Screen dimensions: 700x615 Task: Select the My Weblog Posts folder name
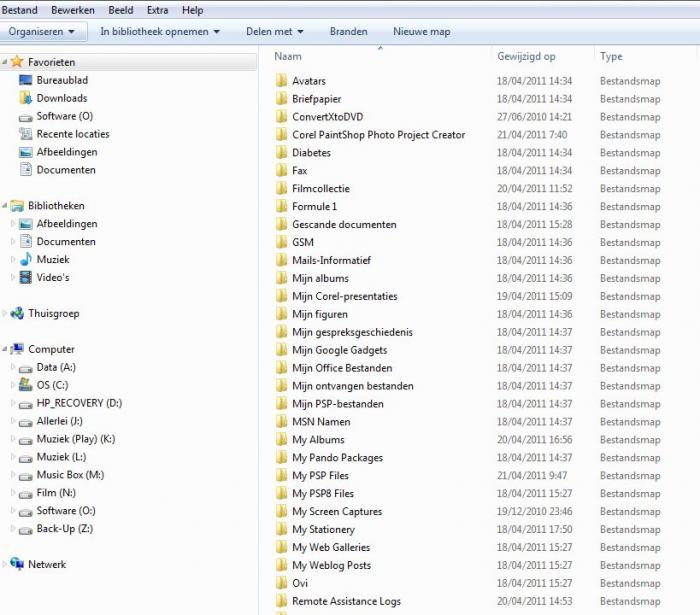(x=332, y=565)
